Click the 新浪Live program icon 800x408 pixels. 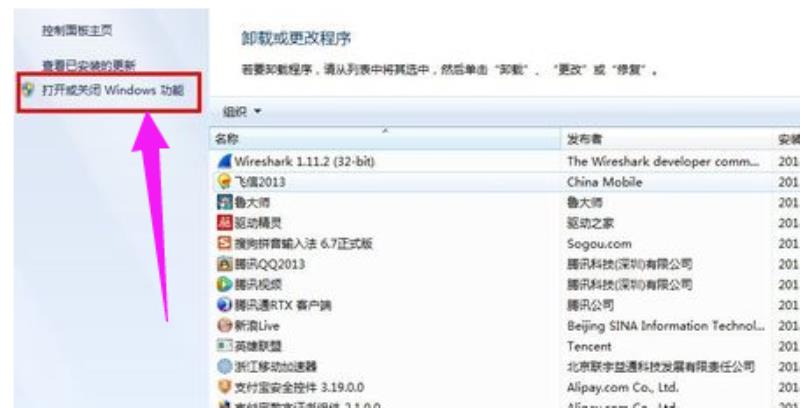click(x=224, y=325)
